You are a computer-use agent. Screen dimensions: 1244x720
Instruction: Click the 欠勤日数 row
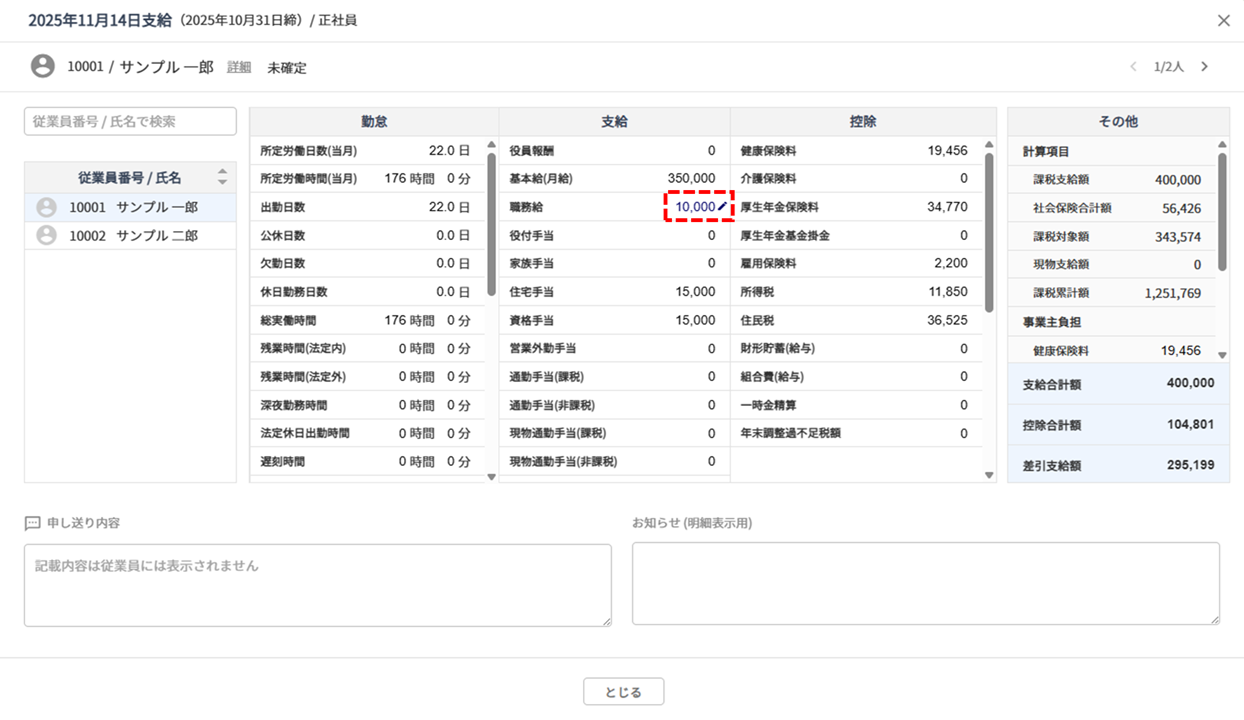point(367,263)
